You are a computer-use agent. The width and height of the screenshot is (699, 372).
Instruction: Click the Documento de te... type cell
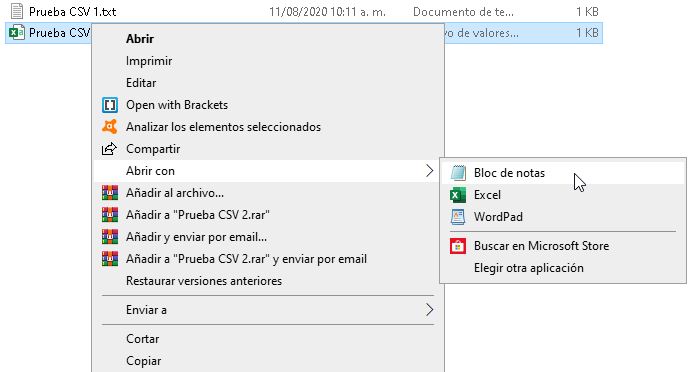463,12
